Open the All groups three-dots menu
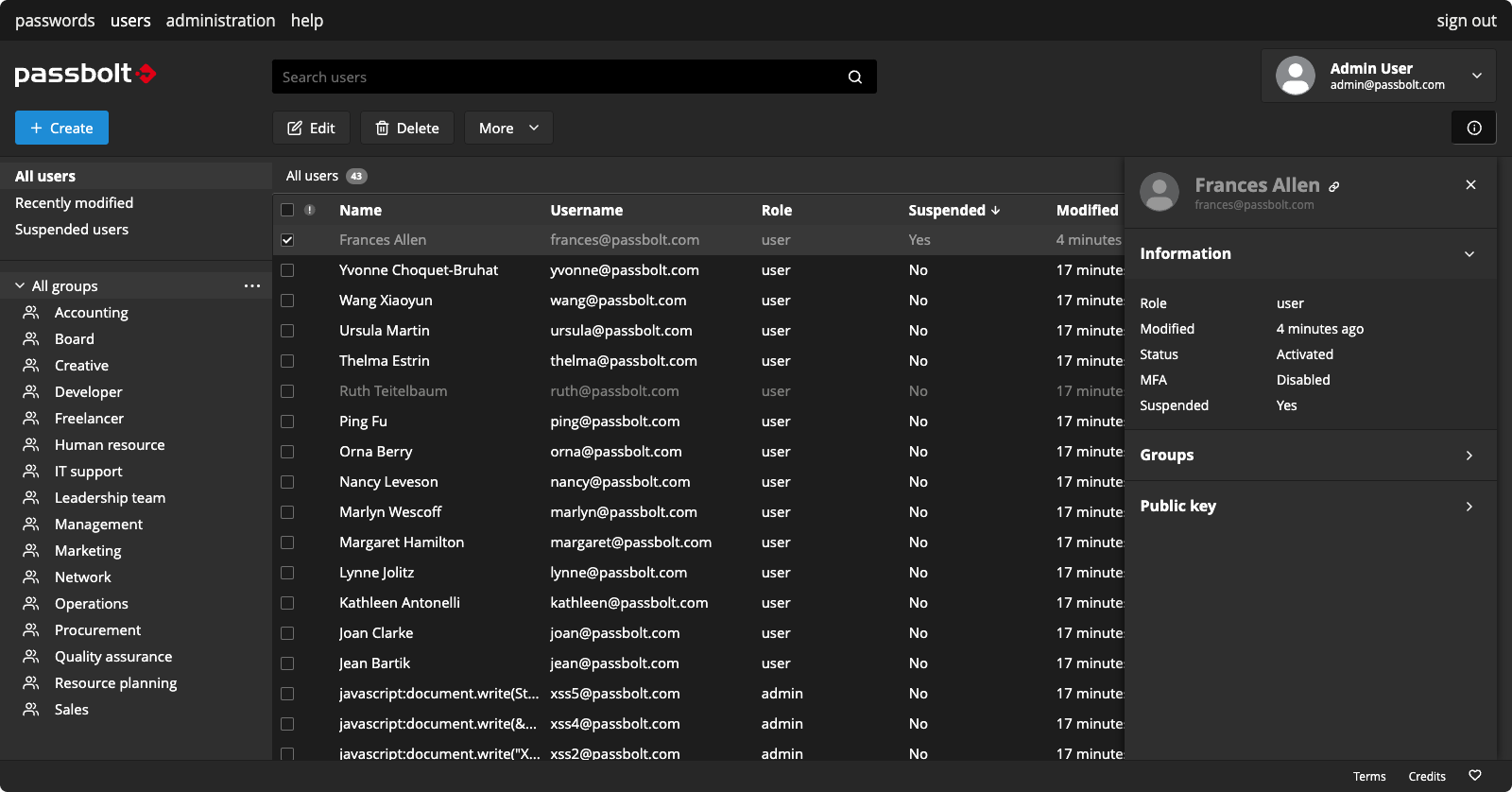1512x792 pixels. [x=252, y=285]
